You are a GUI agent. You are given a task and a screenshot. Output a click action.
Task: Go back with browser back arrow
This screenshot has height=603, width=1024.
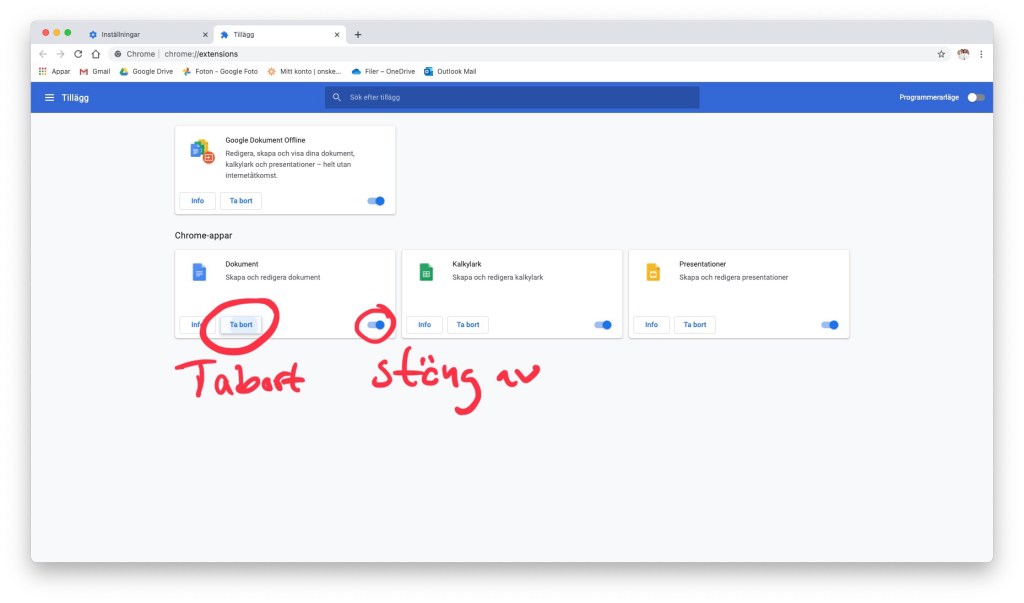pos(43,54)
